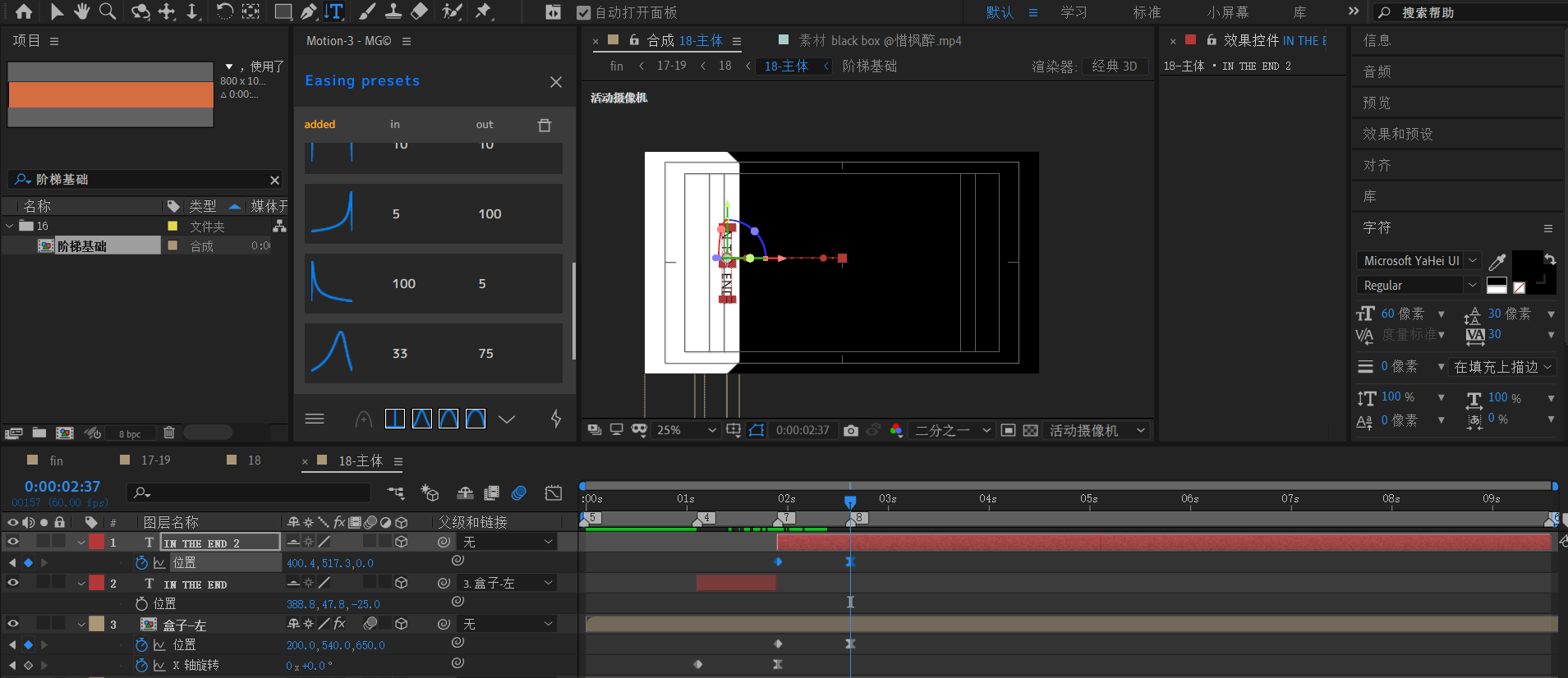Open the Microsoft YaHei UI font dropdown
1568x678 pixels.
click(1419, 261)
